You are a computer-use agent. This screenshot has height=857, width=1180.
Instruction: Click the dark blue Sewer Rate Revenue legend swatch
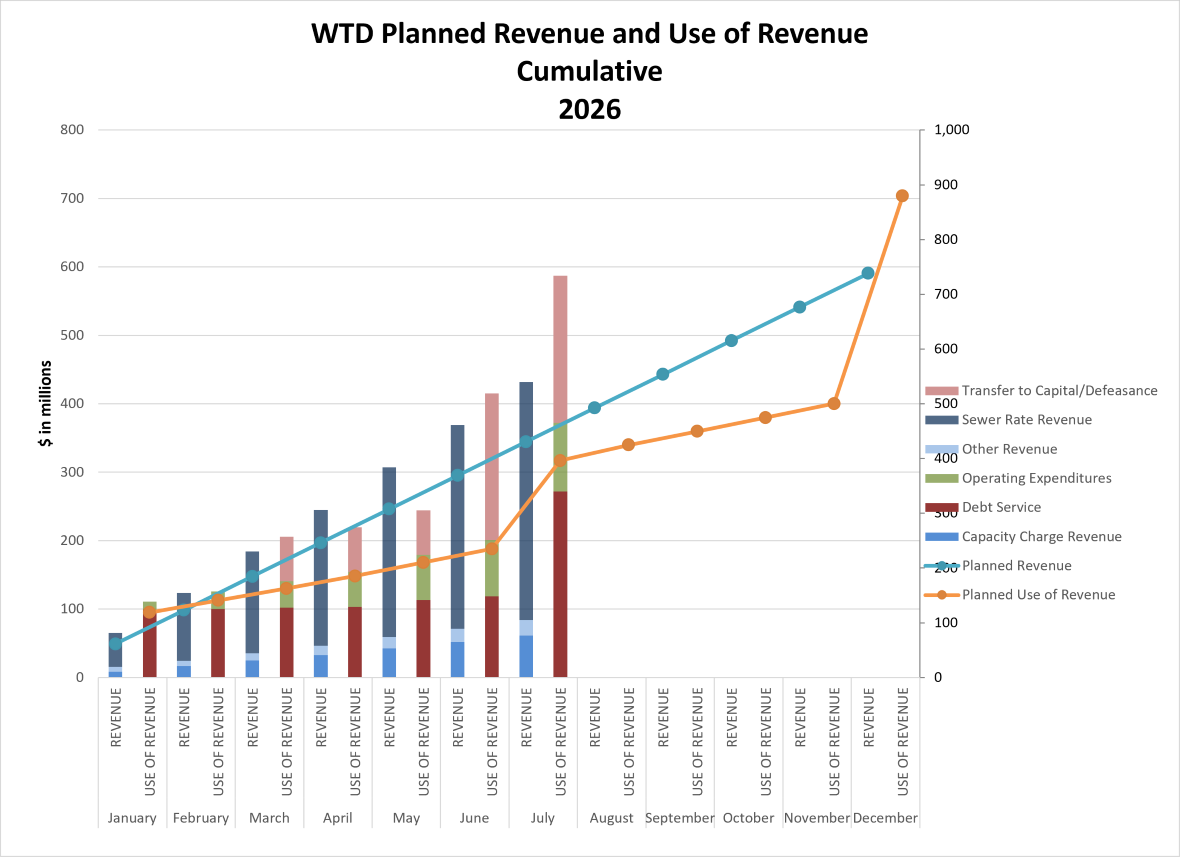[941, 420]
